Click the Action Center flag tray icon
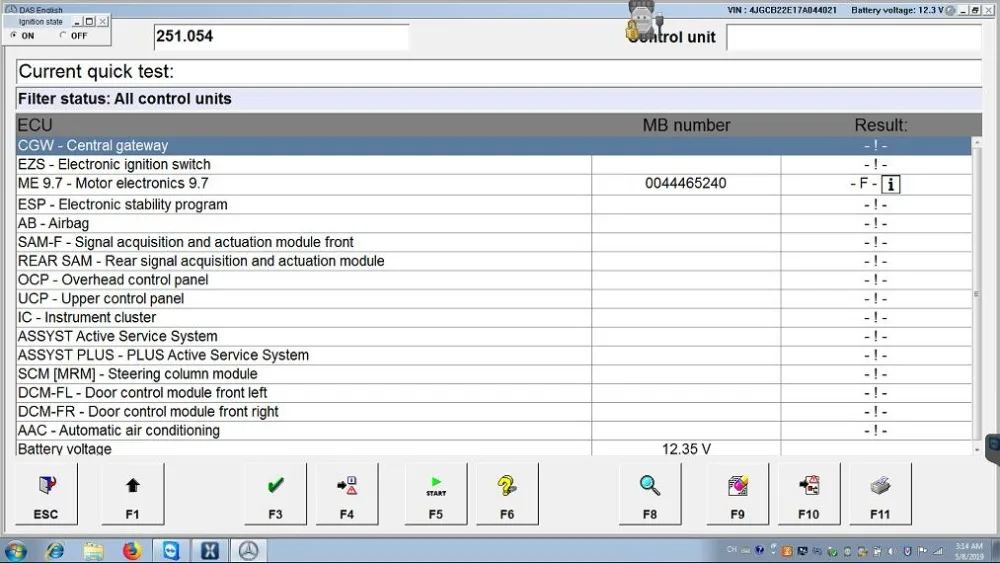1000x563 pixels. click(922, 551)
